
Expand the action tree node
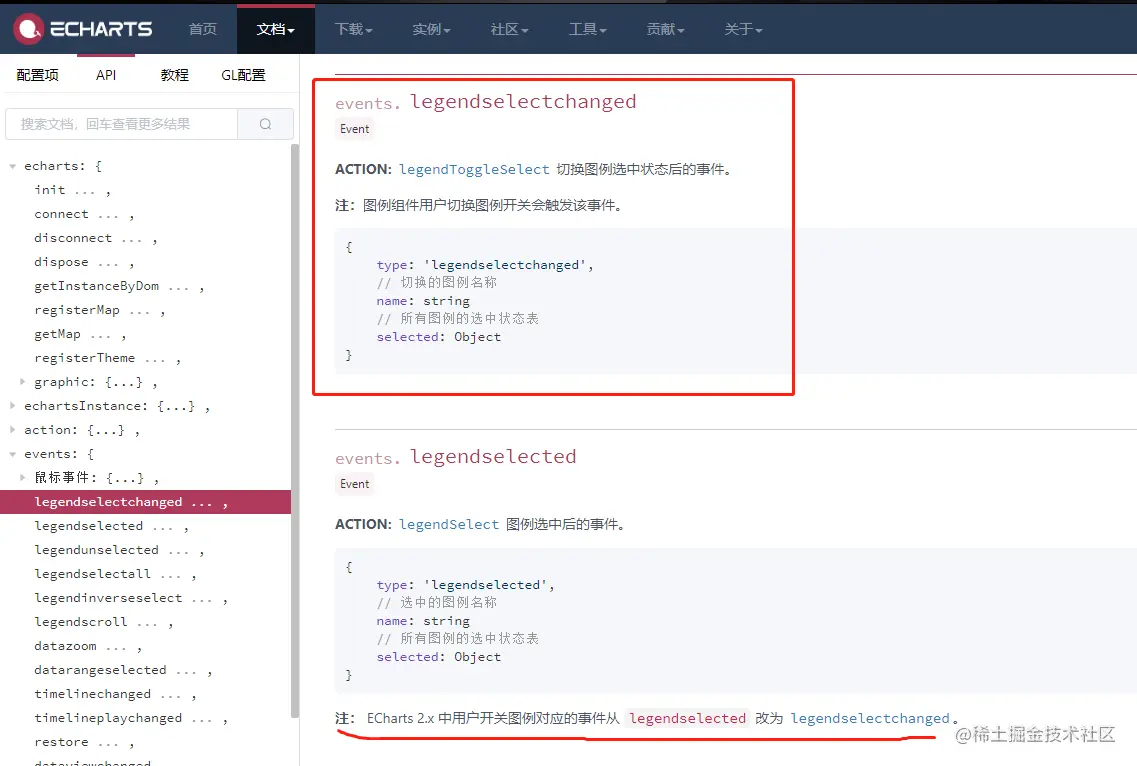click(x=12, y=429)
